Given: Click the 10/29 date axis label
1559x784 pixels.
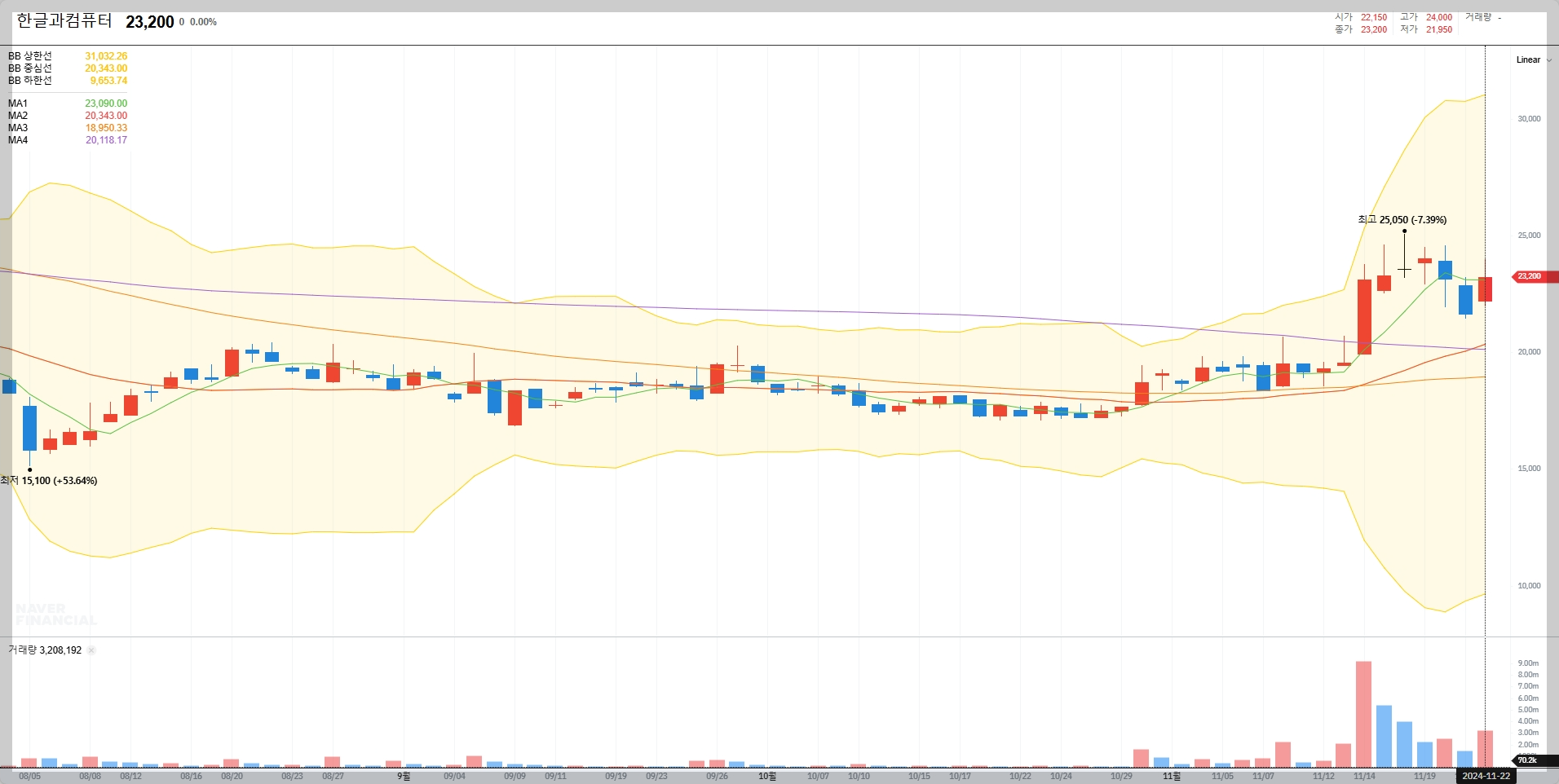Looking at the screenshot, I should pyautogui.click(x=1121, y=777).
